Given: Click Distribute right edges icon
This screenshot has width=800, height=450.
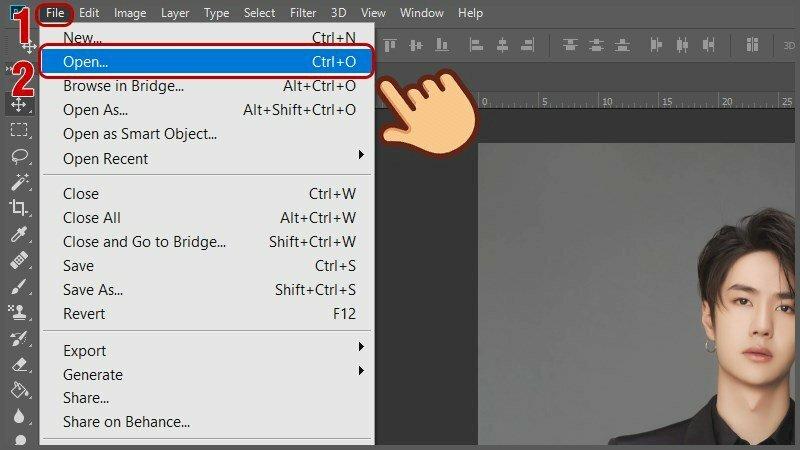Looking at the screenshot, I should coord(708,45).
